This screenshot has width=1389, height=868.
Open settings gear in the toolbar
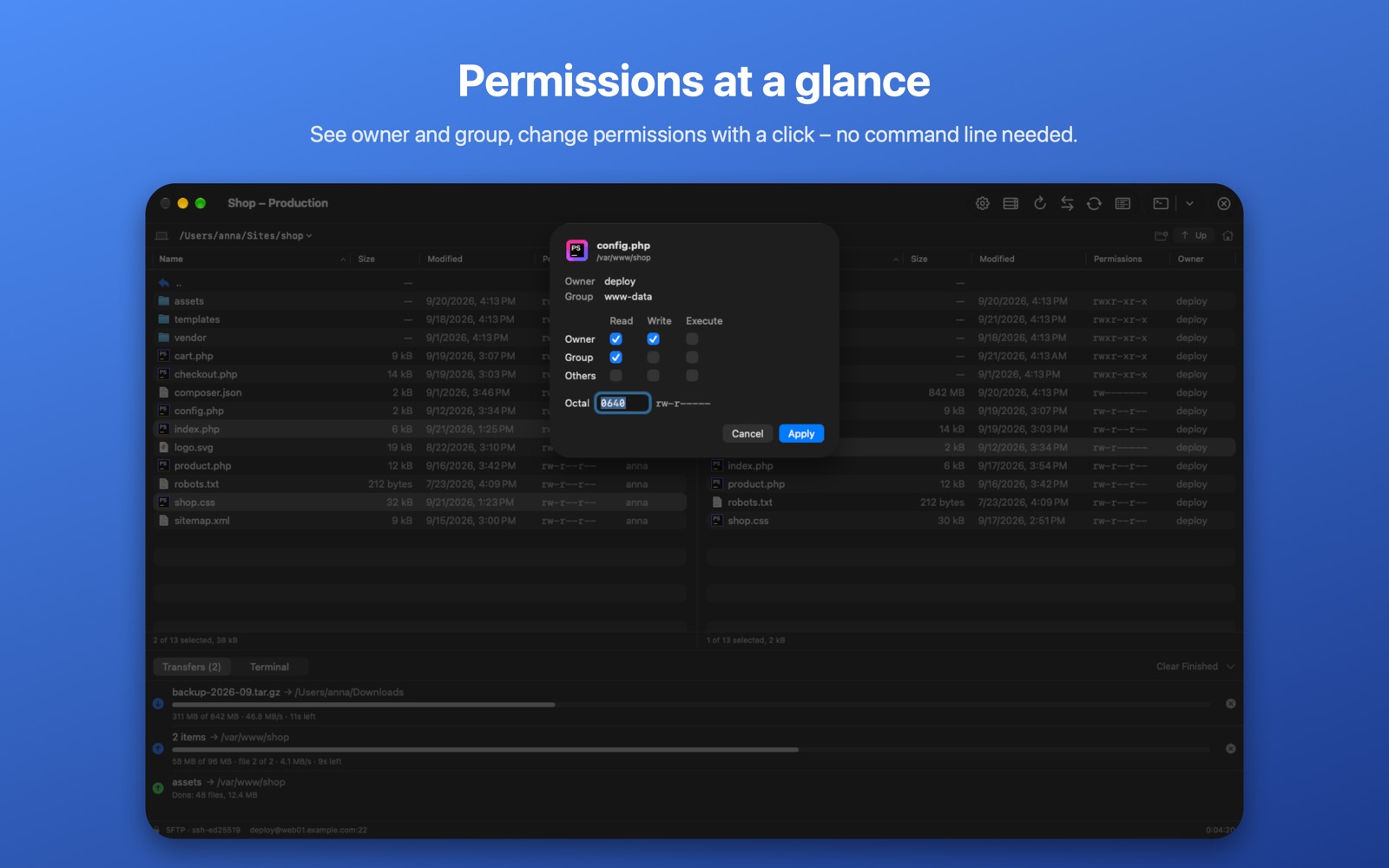[x=982, y=203]
